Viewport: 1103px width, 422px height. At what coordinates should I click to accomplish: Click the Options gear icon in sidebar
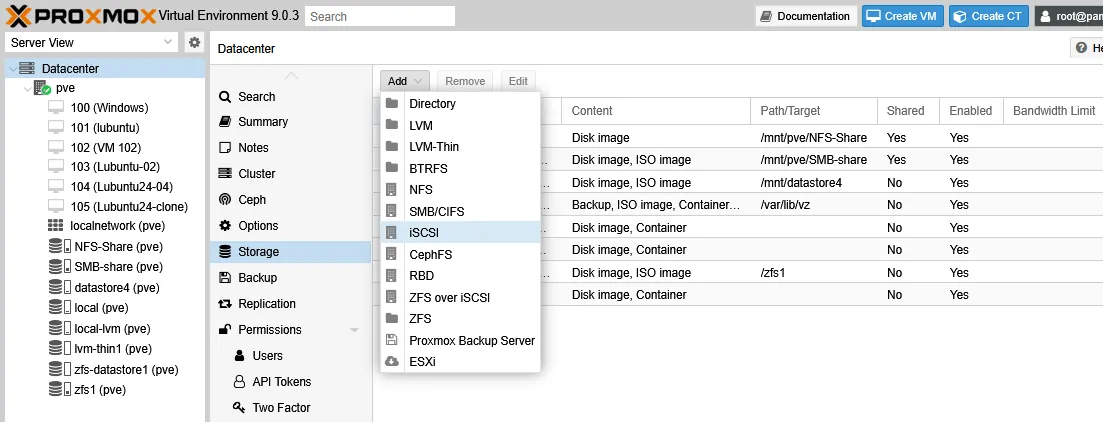click(x=225, y=225)
